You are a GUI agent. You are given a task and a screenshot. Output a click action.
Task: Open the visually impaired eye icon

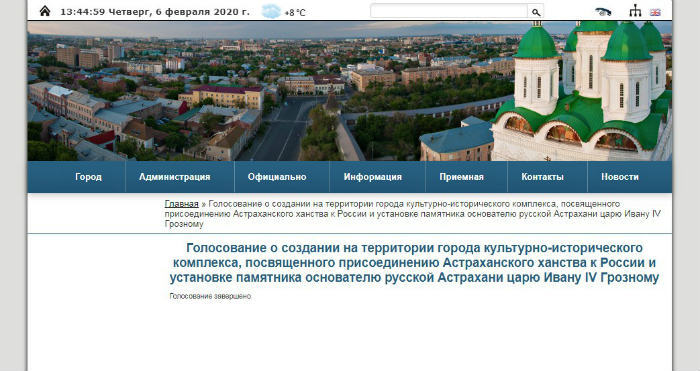pyautogui.click(x=603, y=12)
